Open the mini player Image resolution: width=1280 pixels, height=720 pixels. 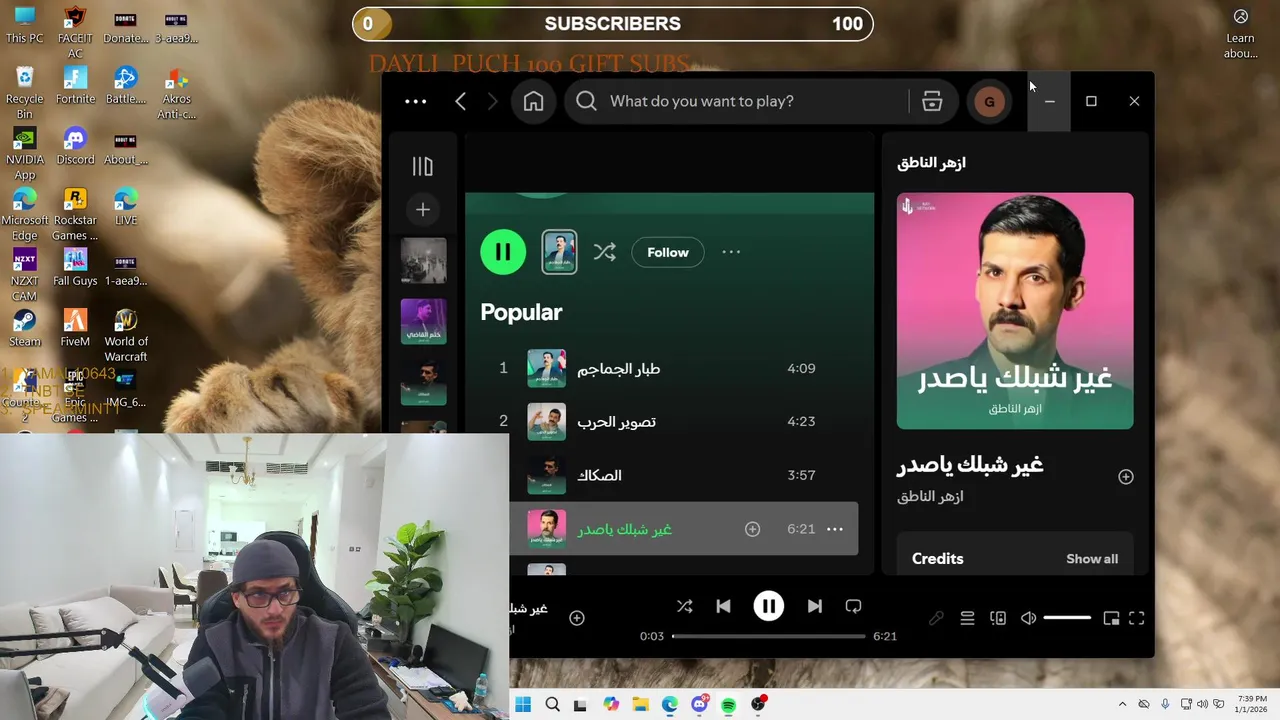(1111, 618)
